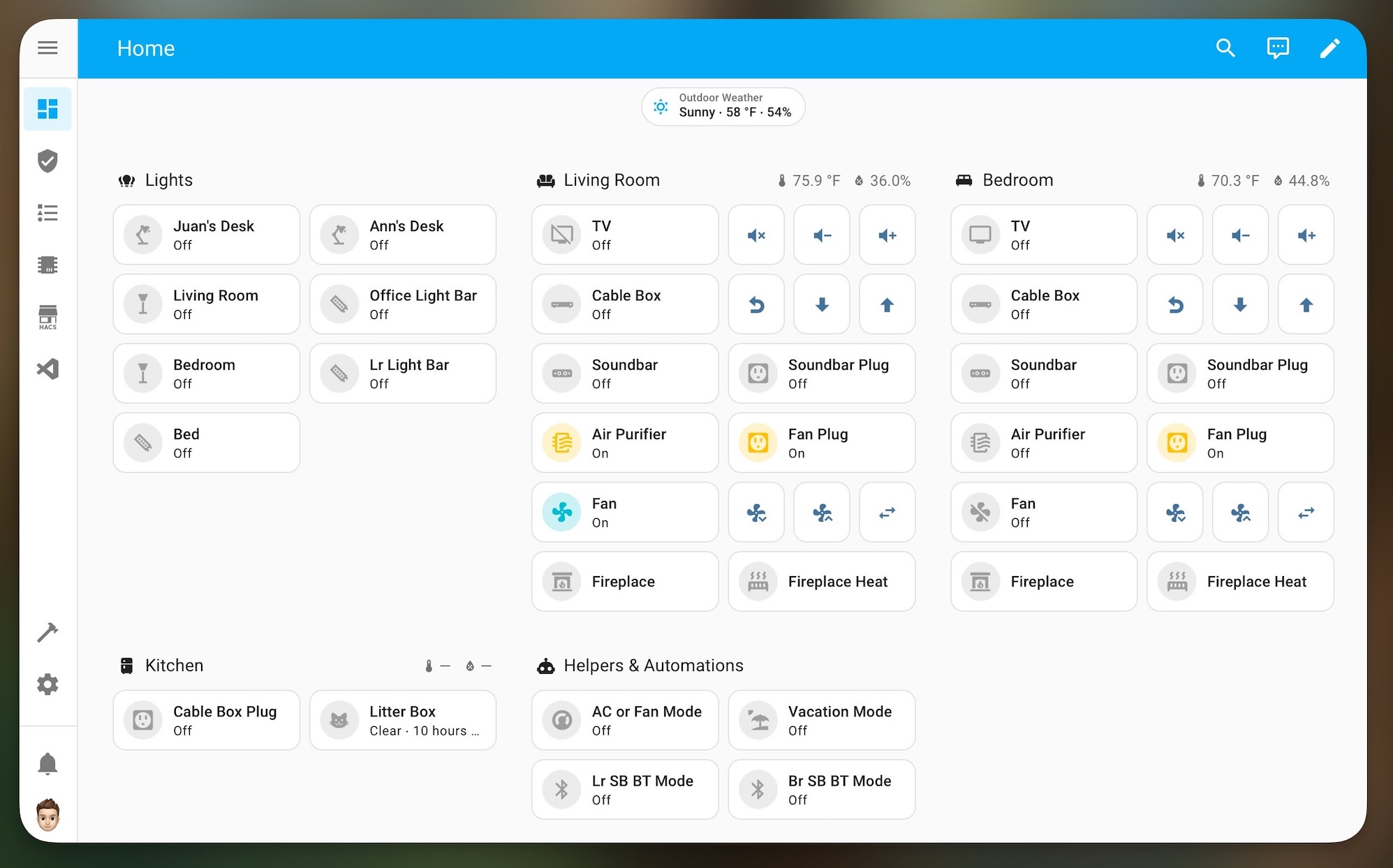
Task: Click the search icon in the header
Action: (1225, 47)
